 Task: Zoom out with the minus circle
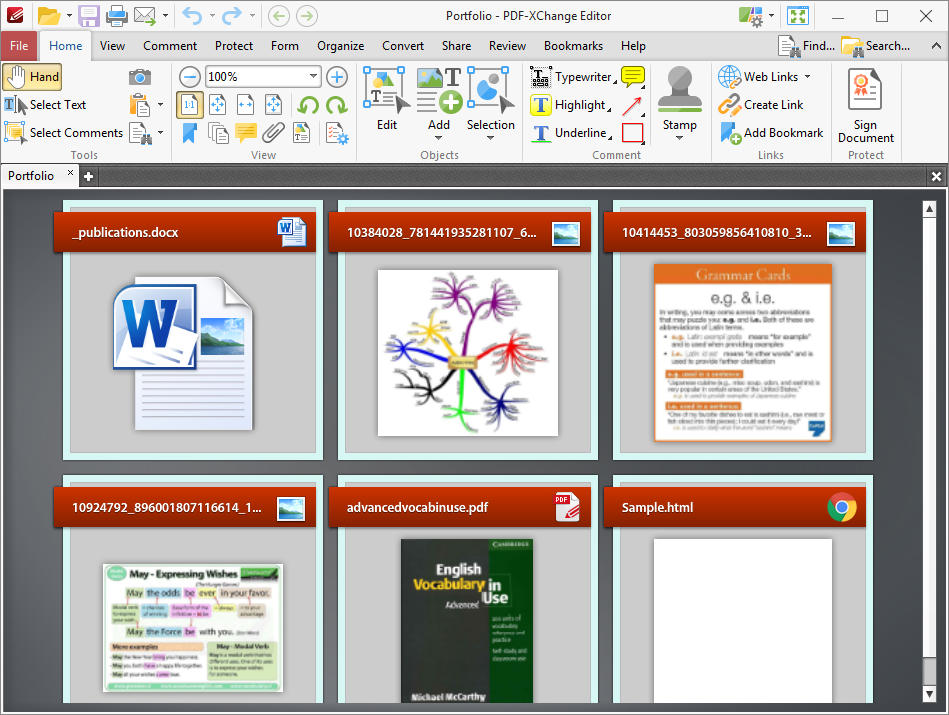189,77
